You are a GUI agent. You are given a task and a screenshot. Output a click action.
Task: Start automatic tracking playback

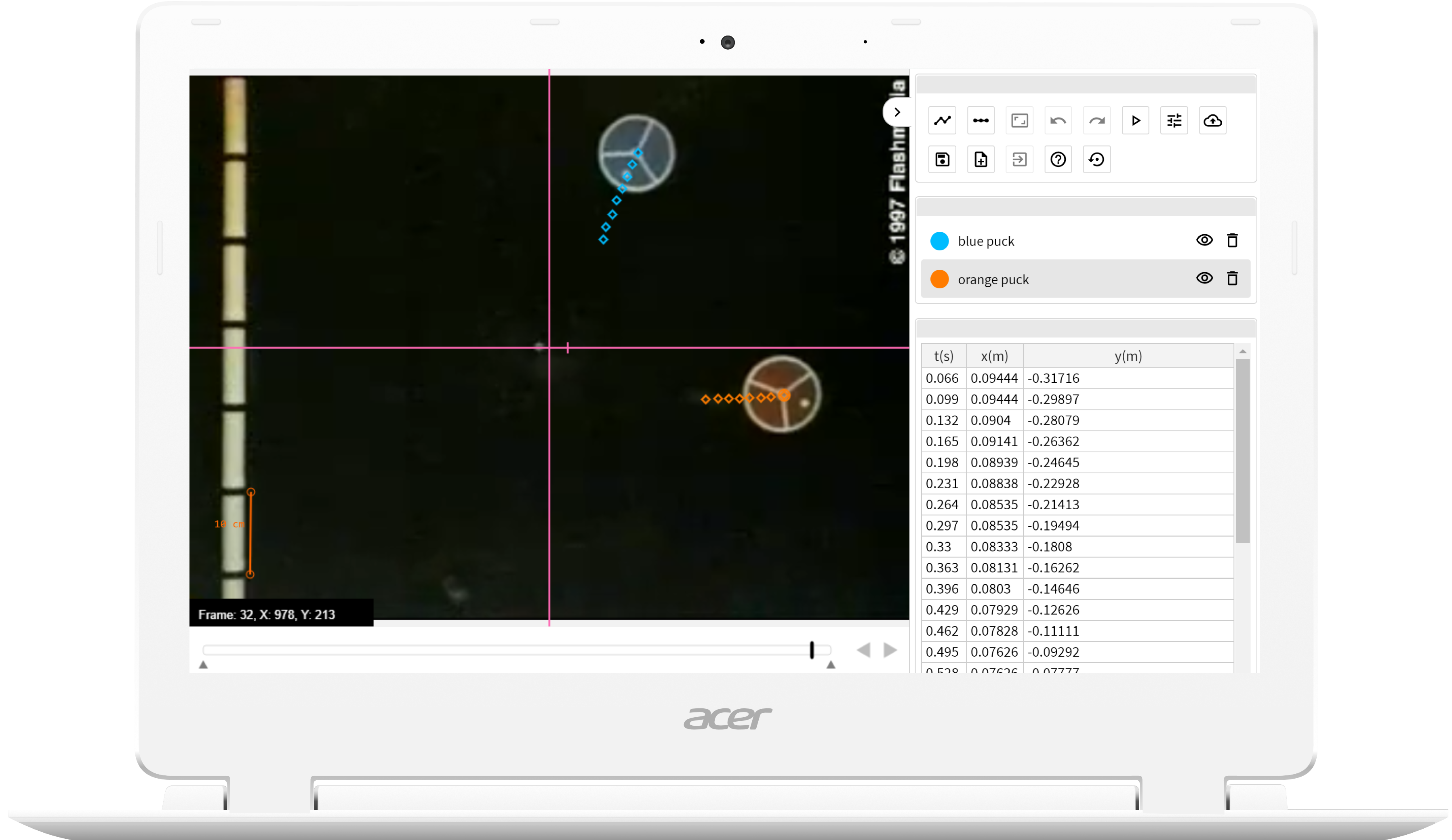click(1135, 120)
